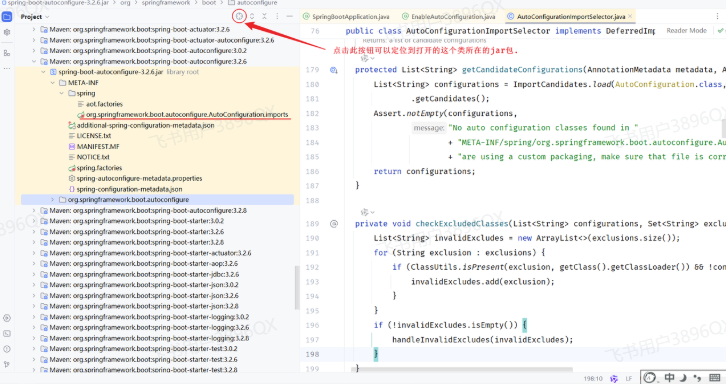The width and height of the screenshot is (726, 384).
Task: Open editor tabs options three-dot menu
Action: 717,16
